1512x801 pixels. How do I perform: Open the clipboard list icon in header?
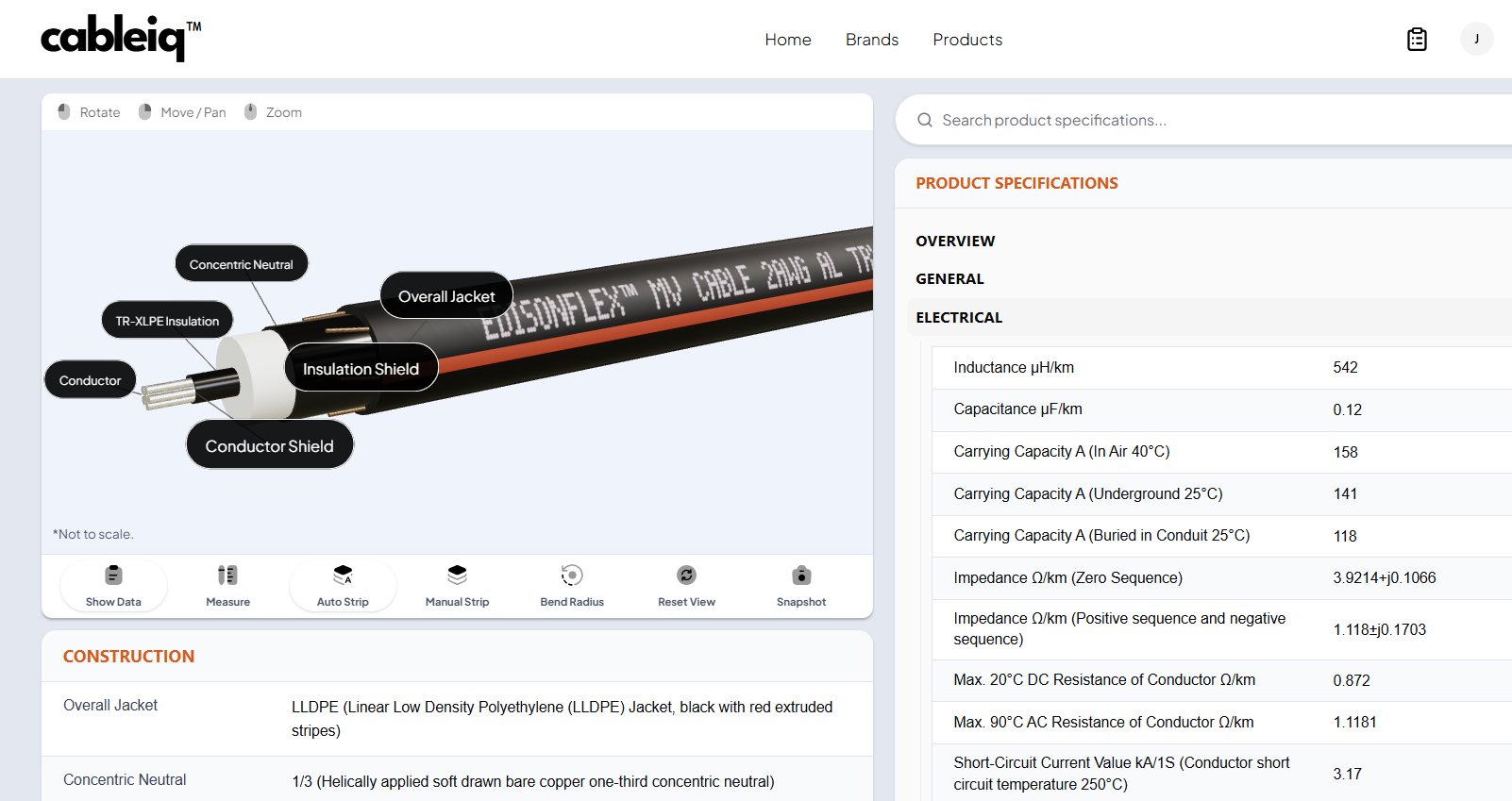click(x=1417, y=39)
